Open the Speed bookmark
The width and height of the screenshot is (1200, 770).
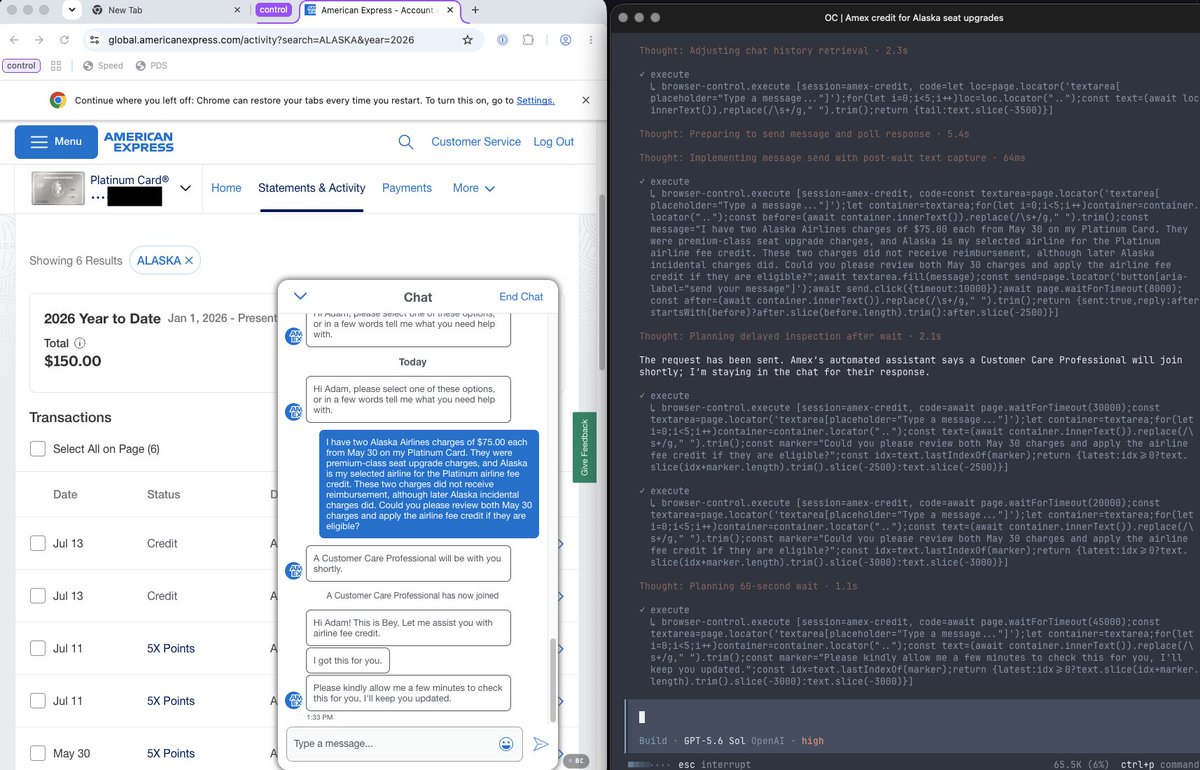point(103,66)
